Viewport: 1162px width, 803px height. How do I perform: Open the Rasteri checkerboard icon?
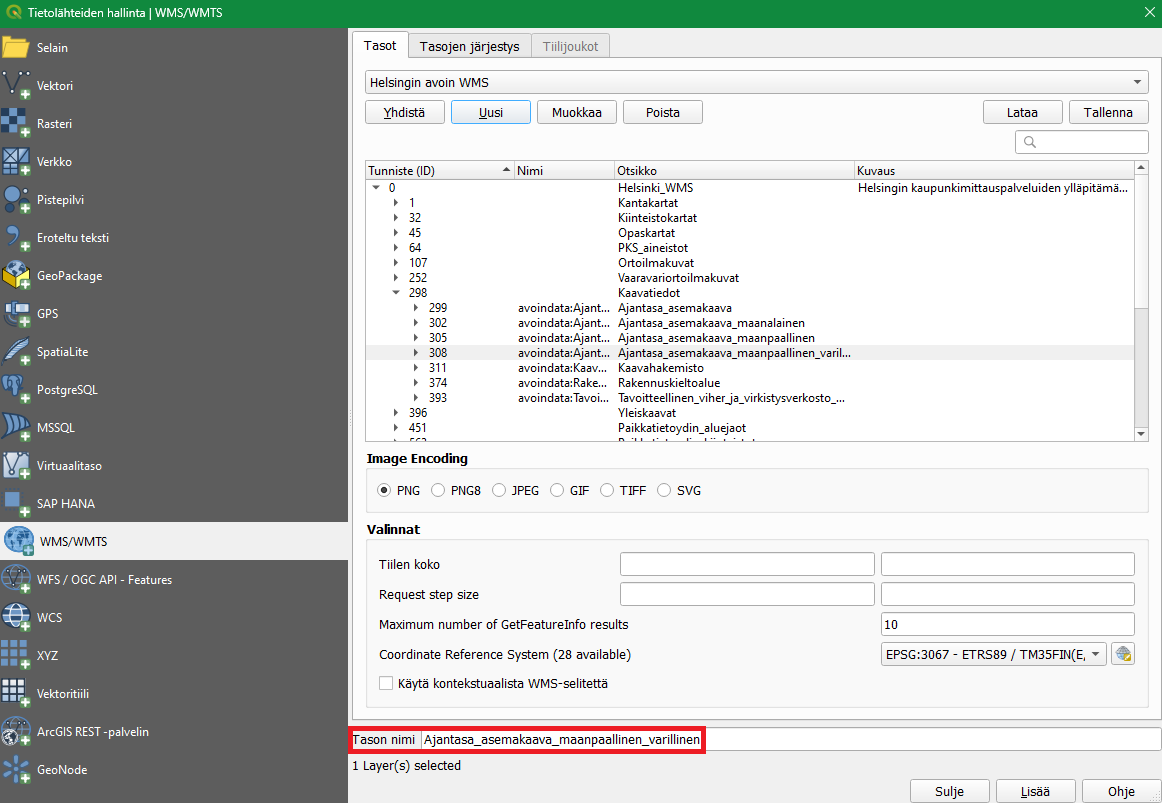pyautogui.click(x=17, y=124)
